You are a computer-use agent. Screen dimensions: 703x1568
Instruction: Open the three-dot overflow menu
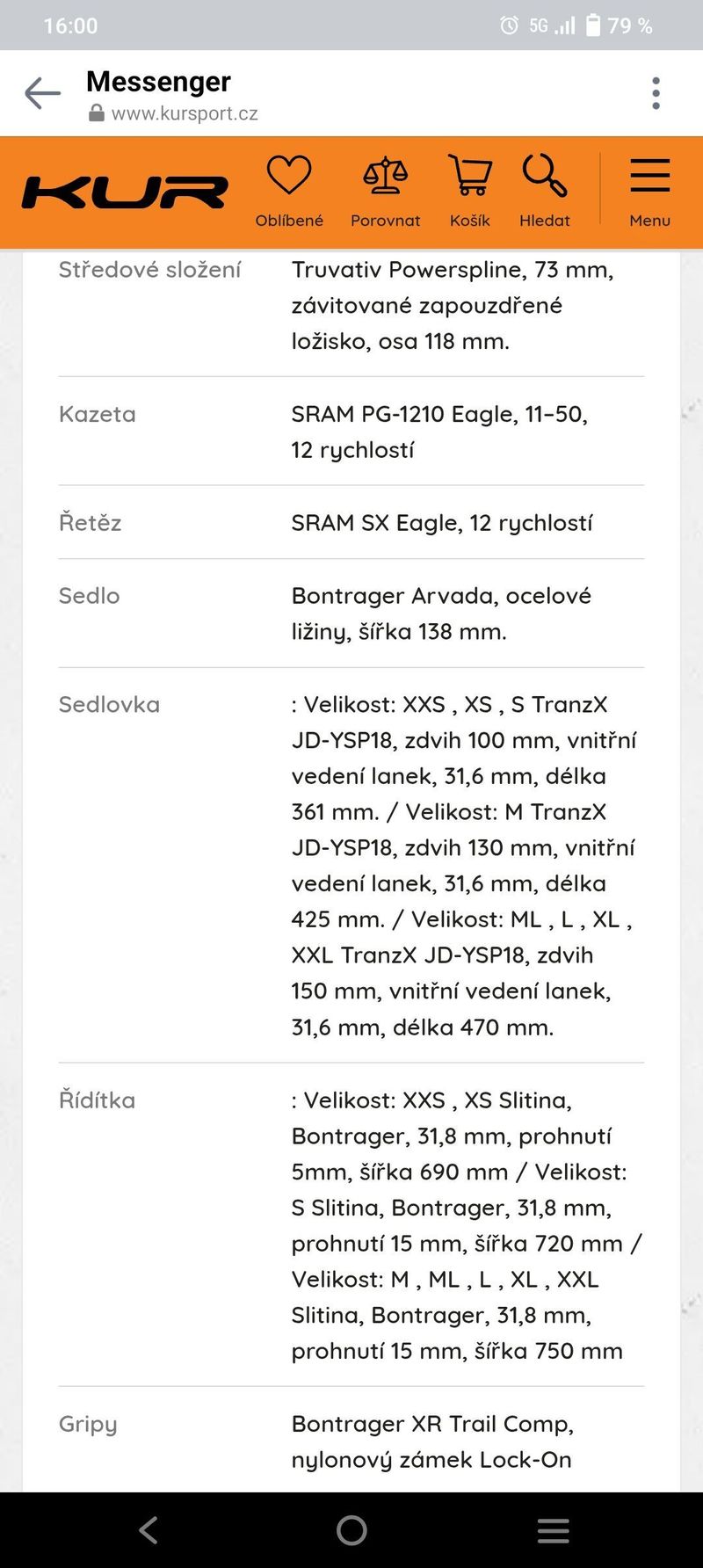[x=656, y=93]
